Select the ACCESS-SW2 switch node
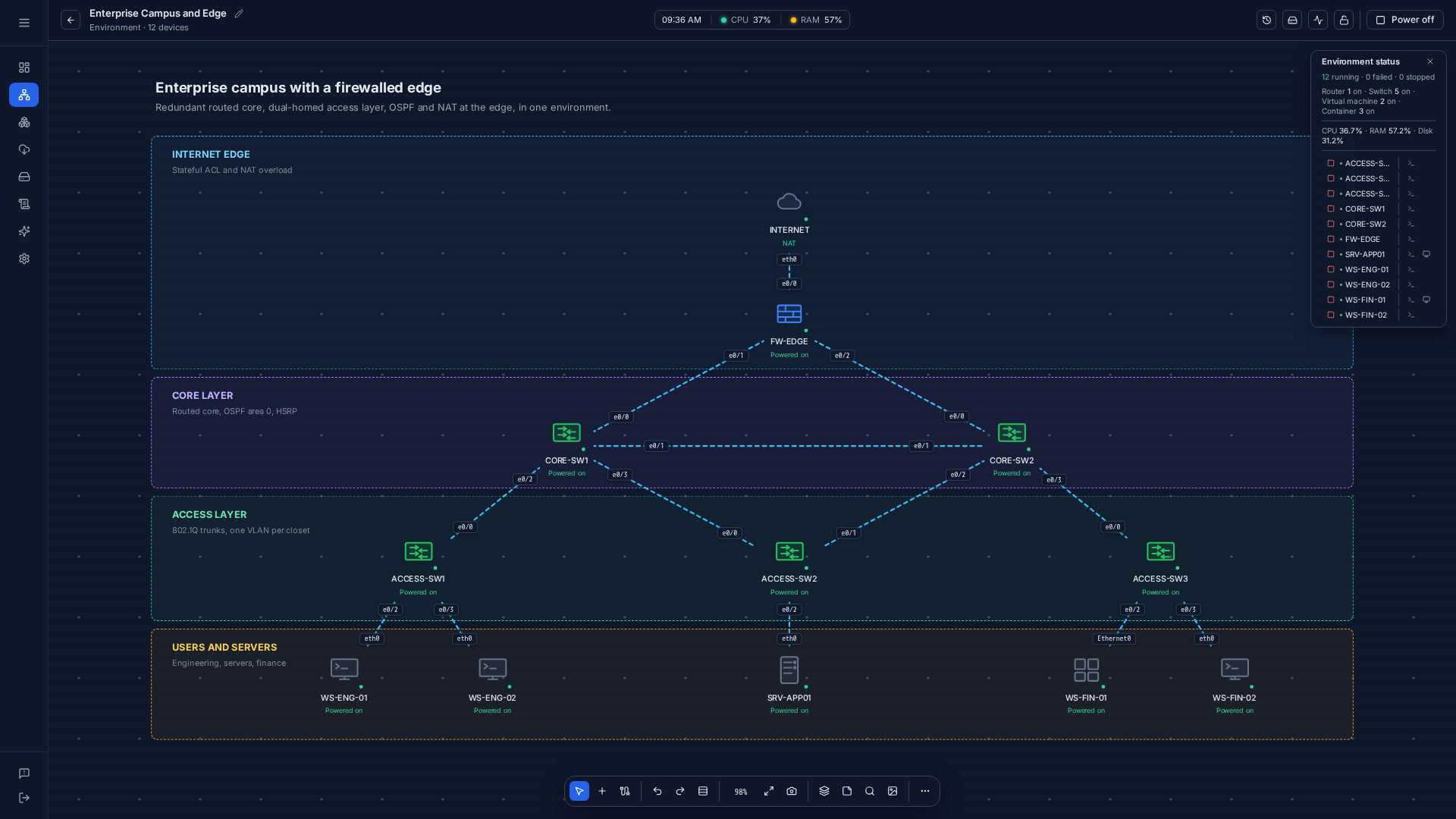This screenshot has width=1456, height=819. [x=789, y=552]
